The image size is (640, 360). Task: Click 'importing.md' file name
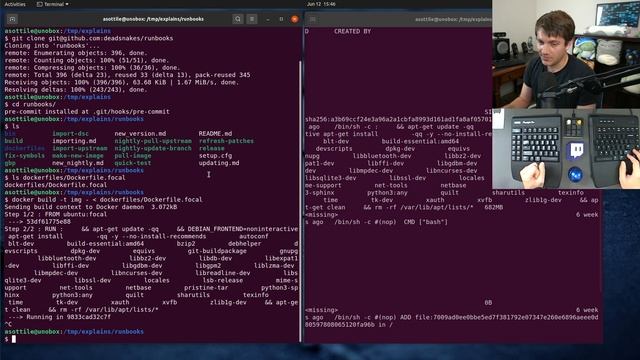pos(74,141)
